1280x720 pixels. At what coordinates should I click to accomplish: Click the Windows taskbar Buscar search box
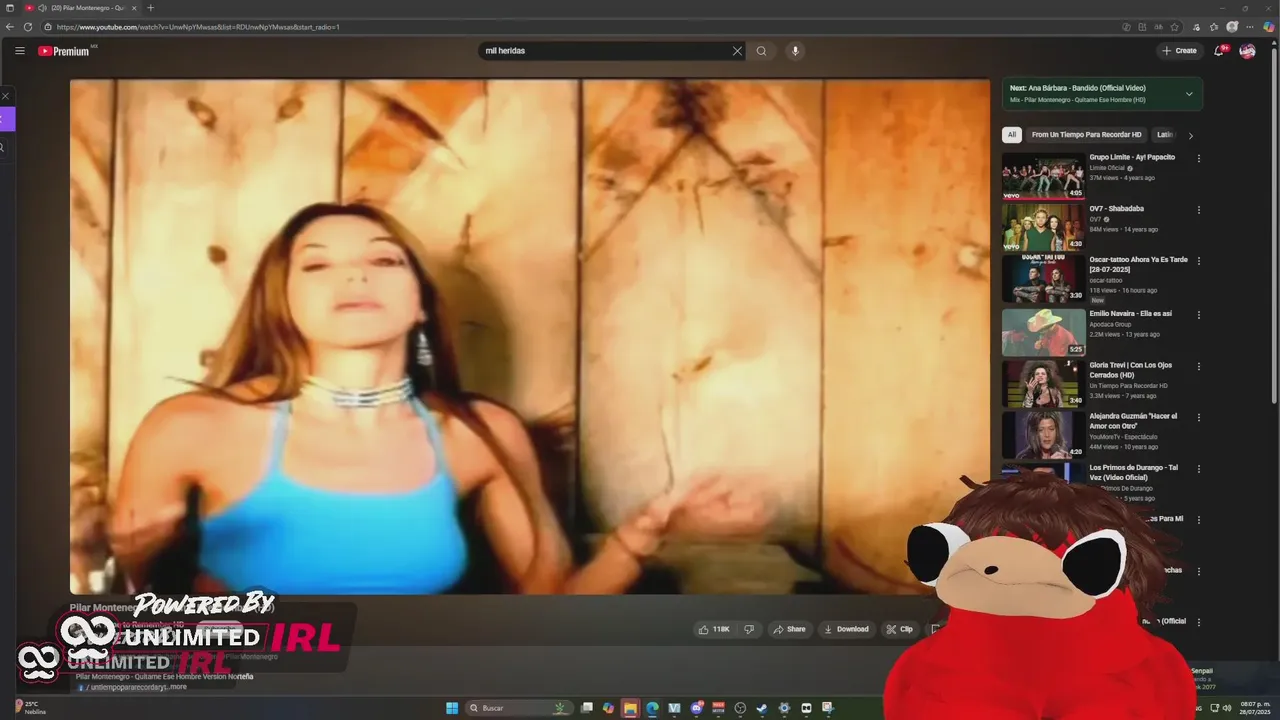coord(519,708)
